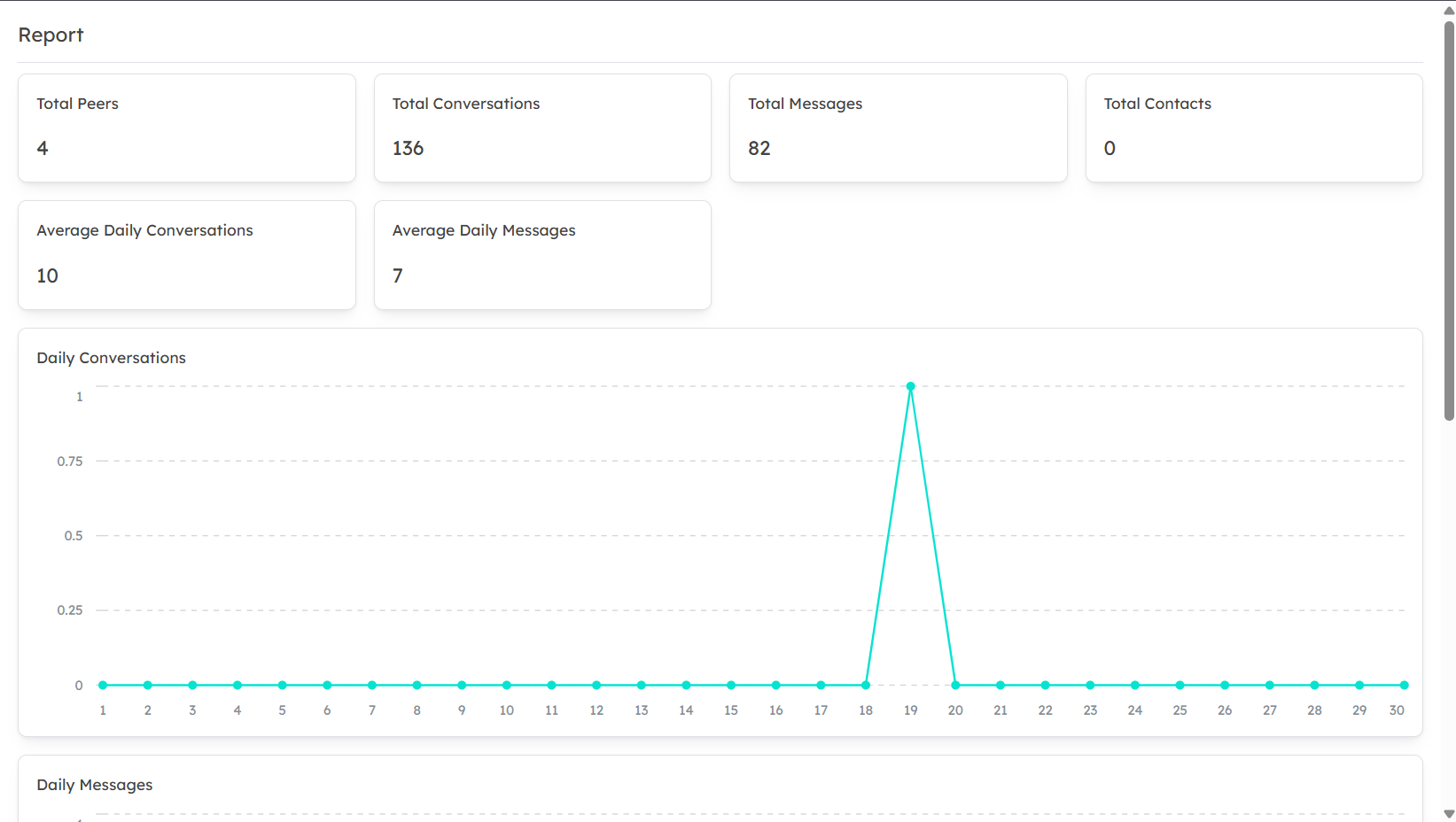This screenshot has height=822, width=1456.
Task: Open the Total Contacts card
Action: (1253, 128)
